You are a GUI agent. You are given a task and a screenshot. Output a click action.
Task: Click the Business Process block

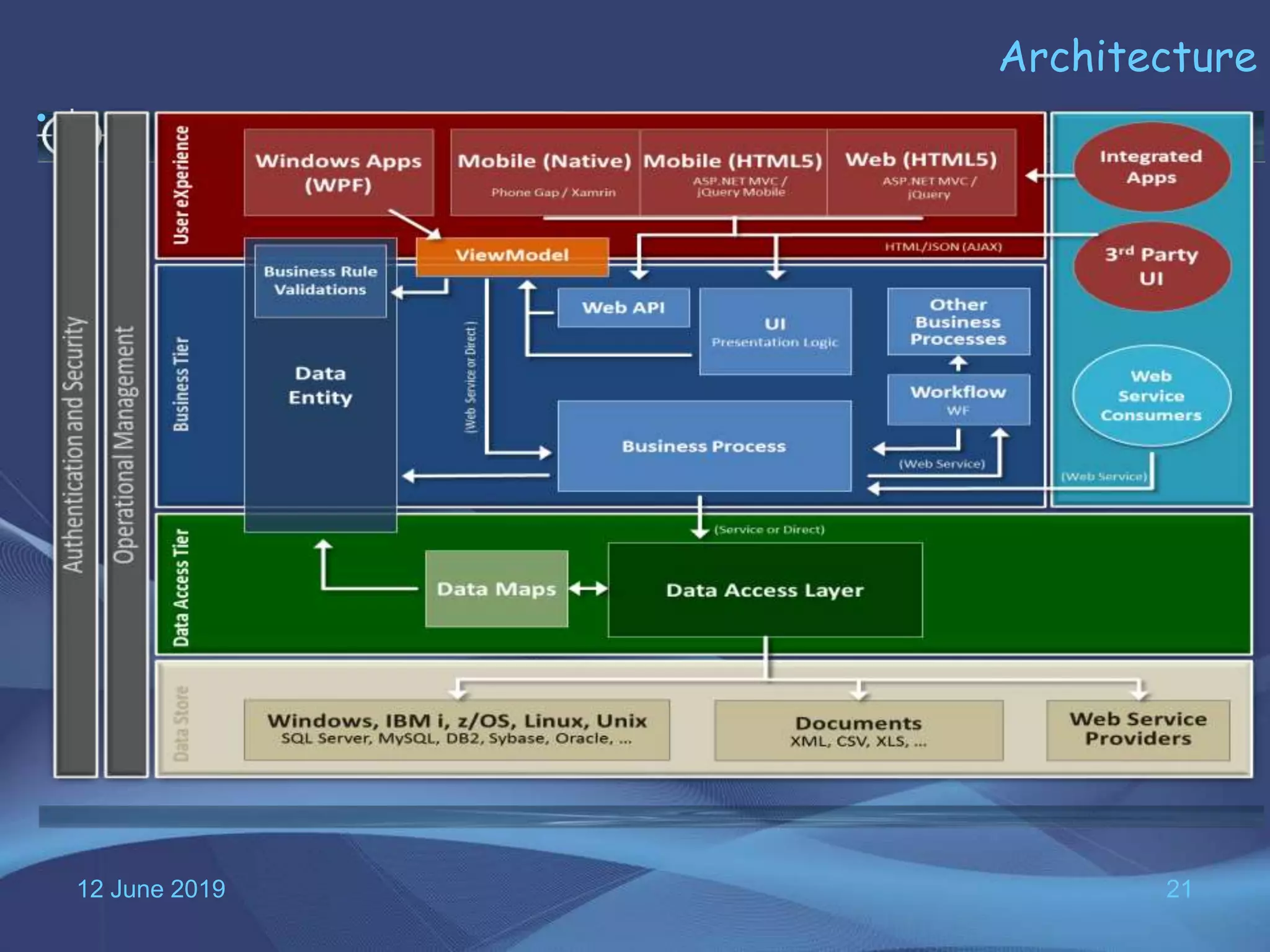[x=704, y=446]
